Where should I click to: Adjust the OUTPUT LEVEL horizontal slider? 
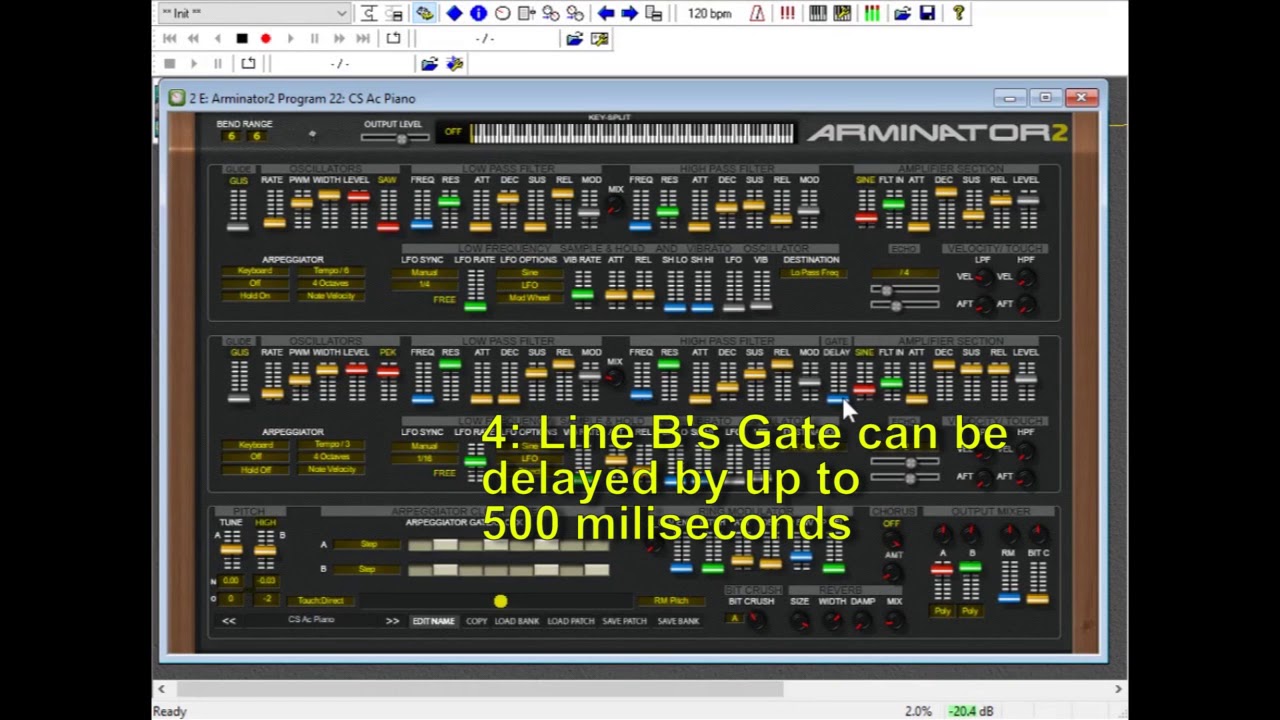click(x=395, y=138)
